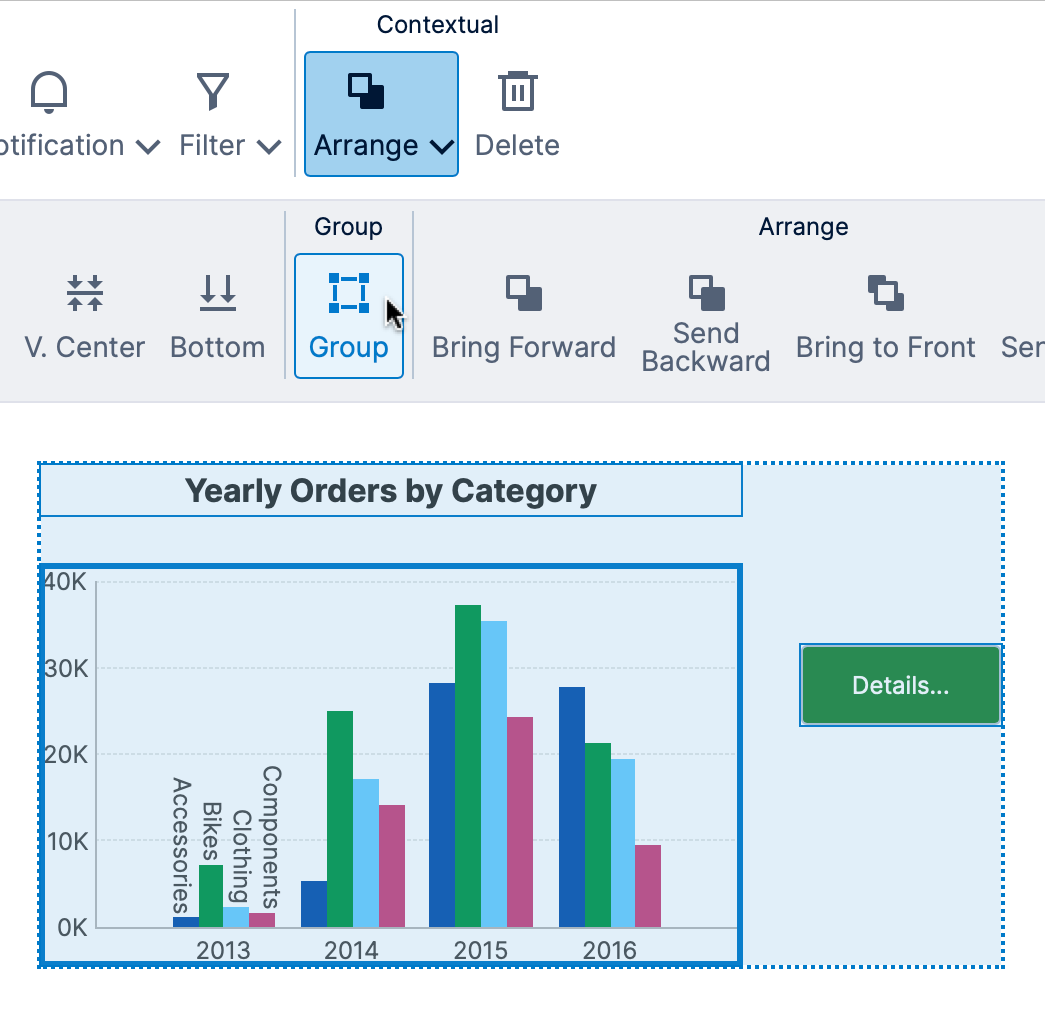Select the Yearly Orders by Category title
Viewport: 1045px width, 1010px height.
click(x=390, y=491)
